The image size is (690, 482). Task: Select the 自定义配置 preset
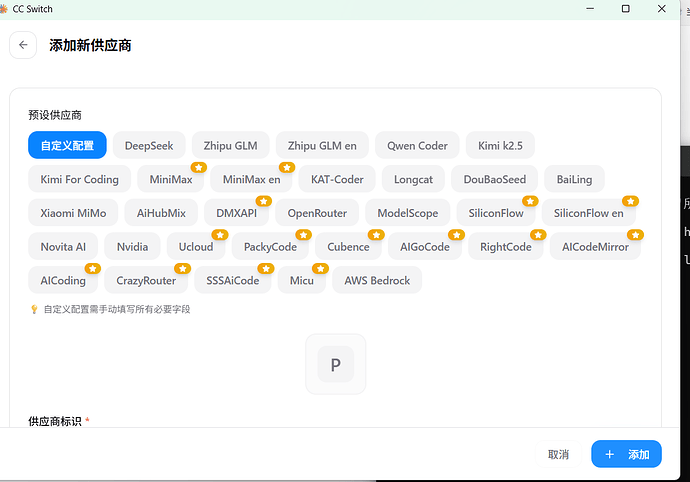pos(67,145)
